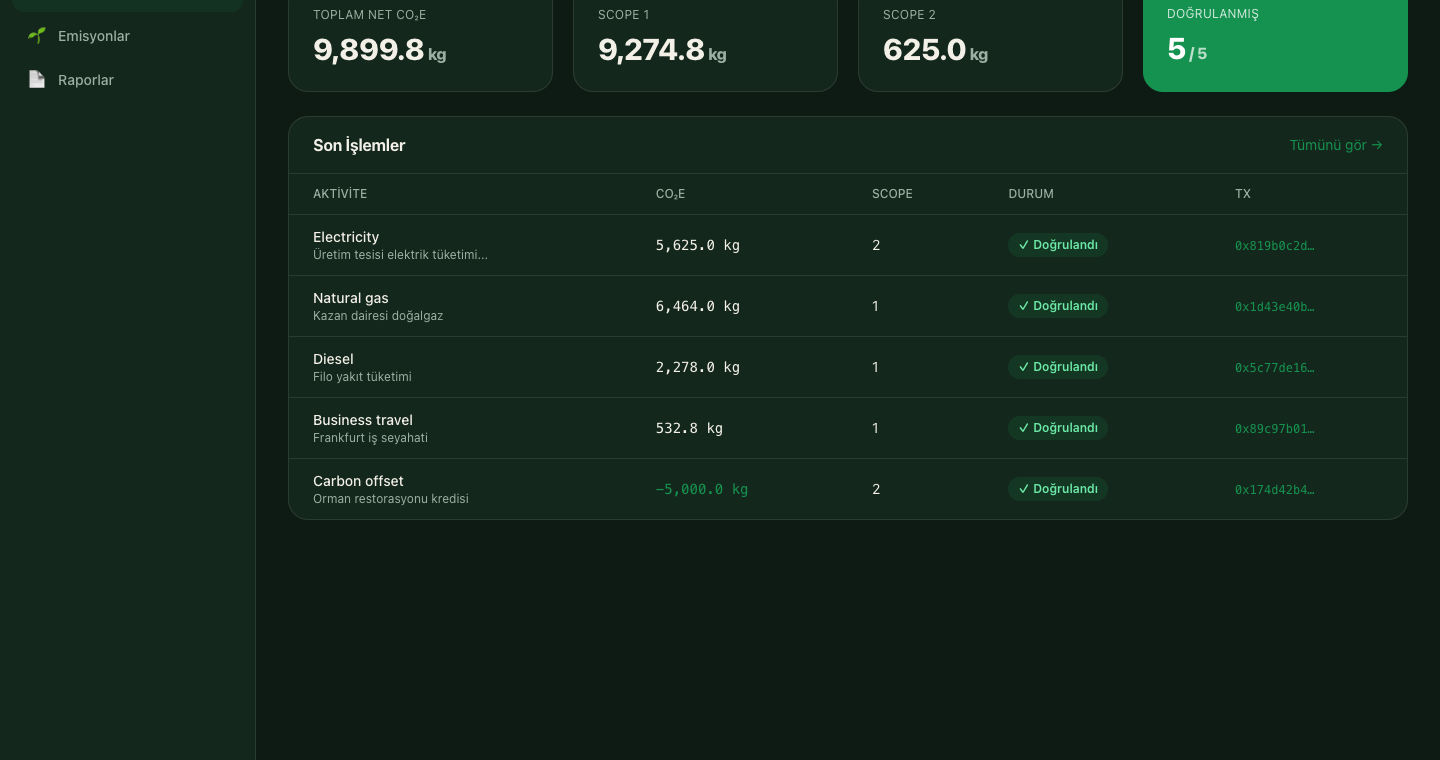Click the TX column header
Image resolution: width=1440 pixels, height=760 pixels.
1243,194
